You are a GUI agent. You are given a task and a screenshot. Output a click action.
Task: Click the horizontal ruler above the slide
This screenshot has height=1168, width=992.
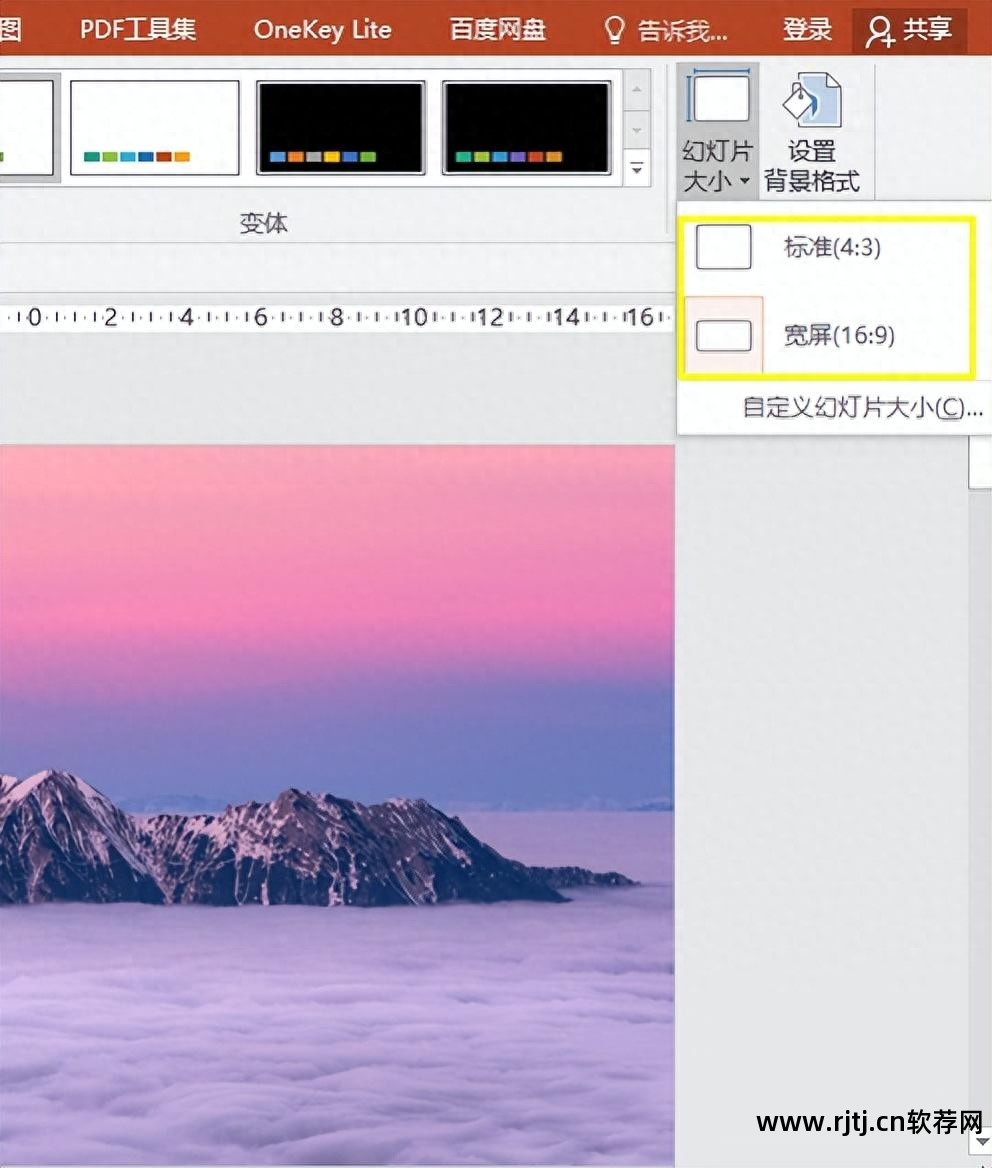(x=337, y=317)
